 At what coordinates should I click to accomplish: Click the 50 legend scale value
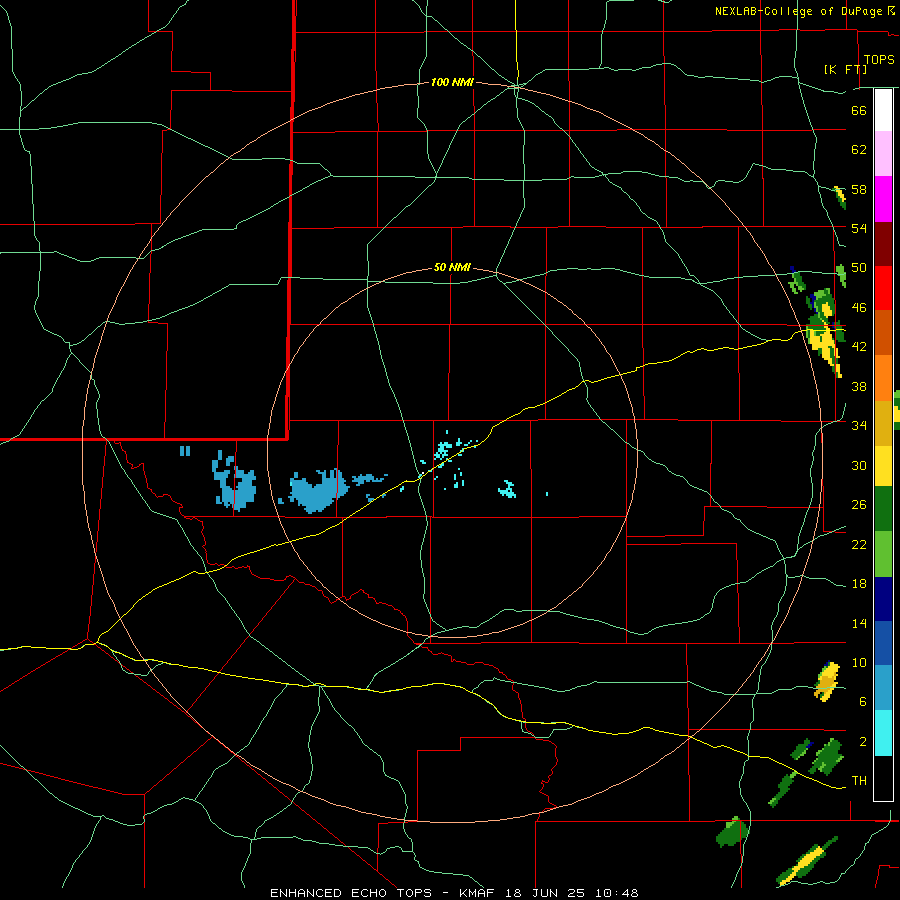coord(859,268)
